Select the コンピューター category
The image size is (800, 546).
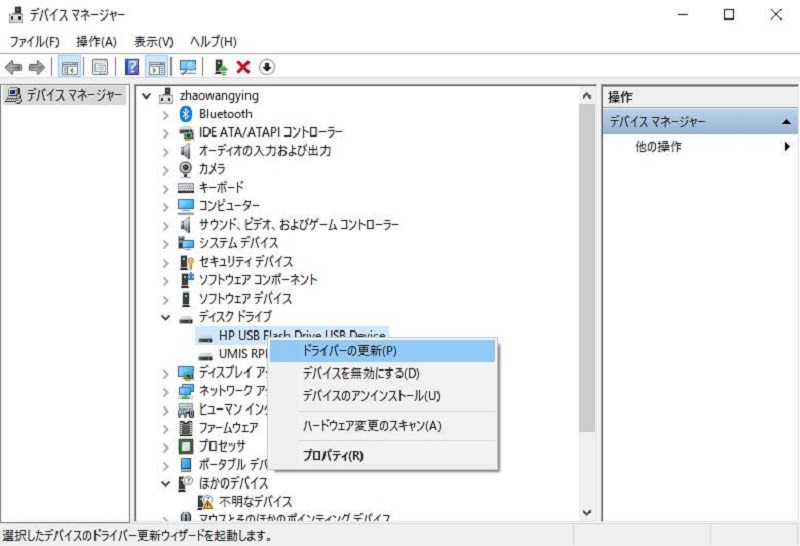229,206
